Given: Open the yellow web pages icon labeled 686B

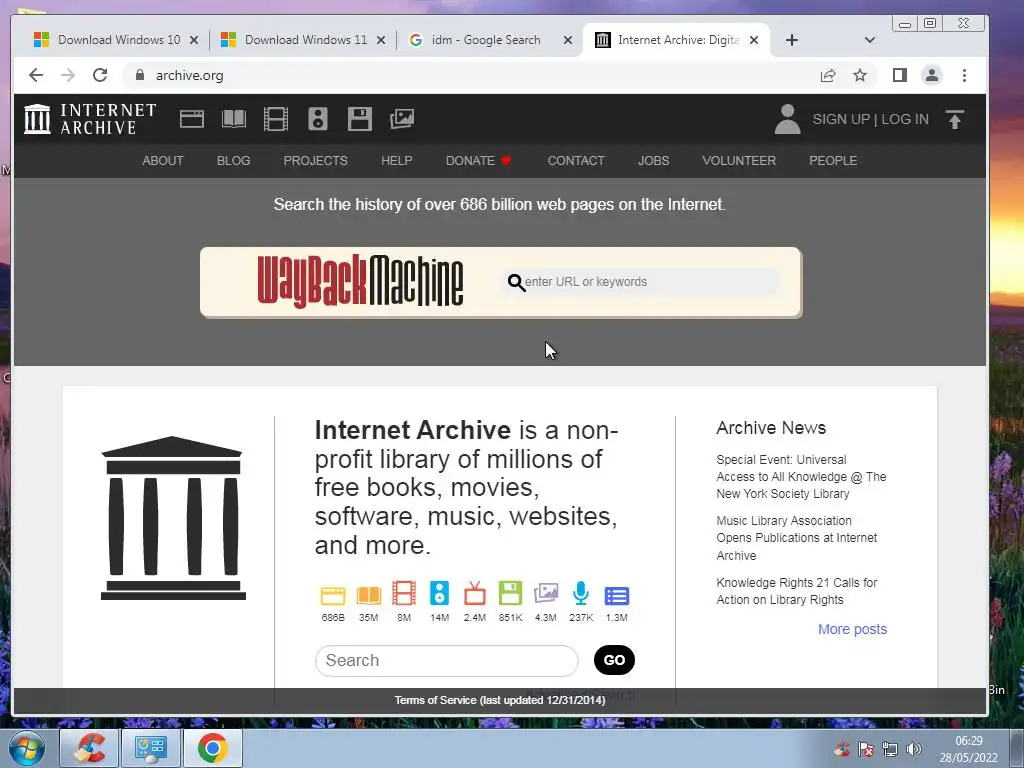Looking at the screenshot, I should [x=332, y=595].
